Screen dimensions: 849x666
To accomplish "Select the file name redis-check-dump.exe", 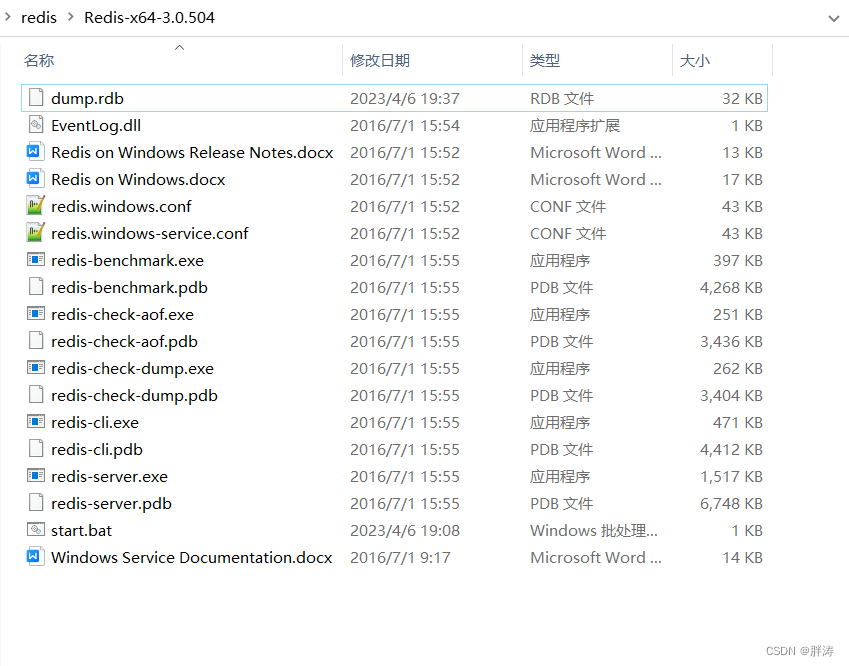I will 132,369.
